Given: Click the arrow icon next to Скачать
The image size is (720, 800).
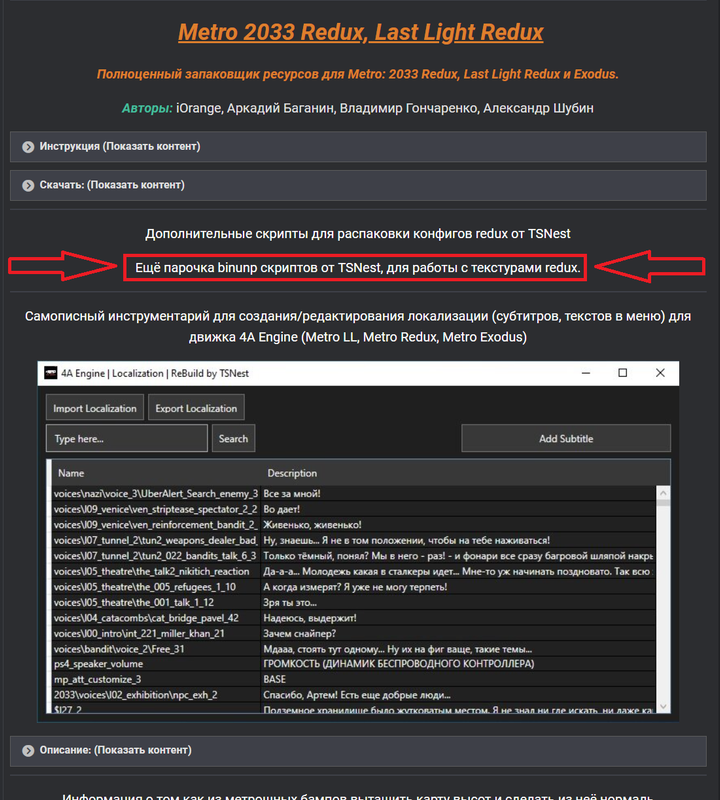Looking at the screenshot, I should [x=28, y=185].
